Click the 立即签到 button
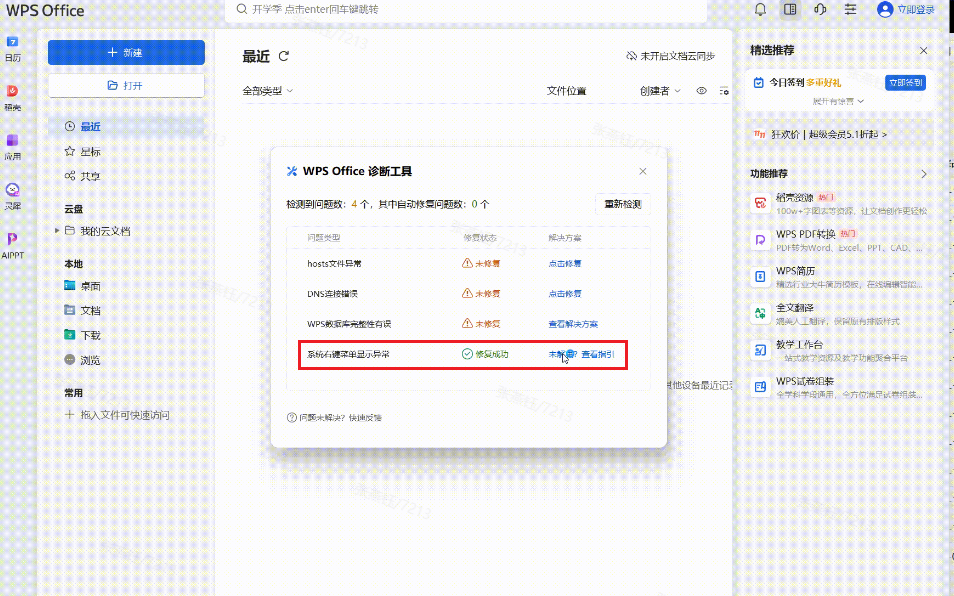 coord(905,83)
